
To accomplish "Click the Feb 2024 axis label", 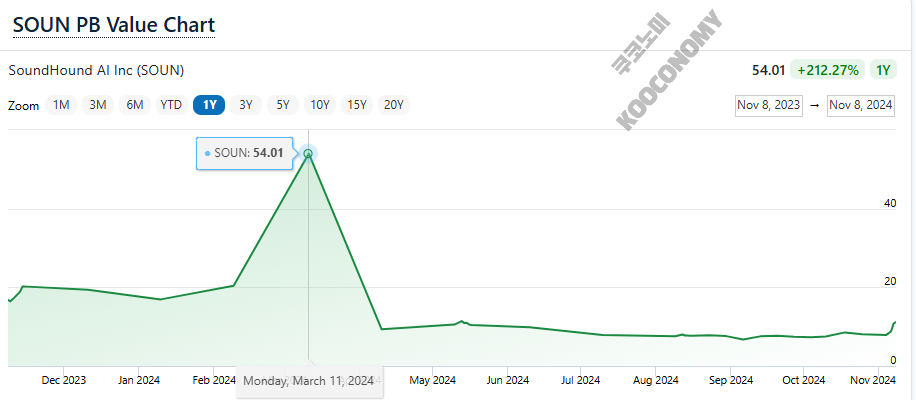I will click(214, 381).
